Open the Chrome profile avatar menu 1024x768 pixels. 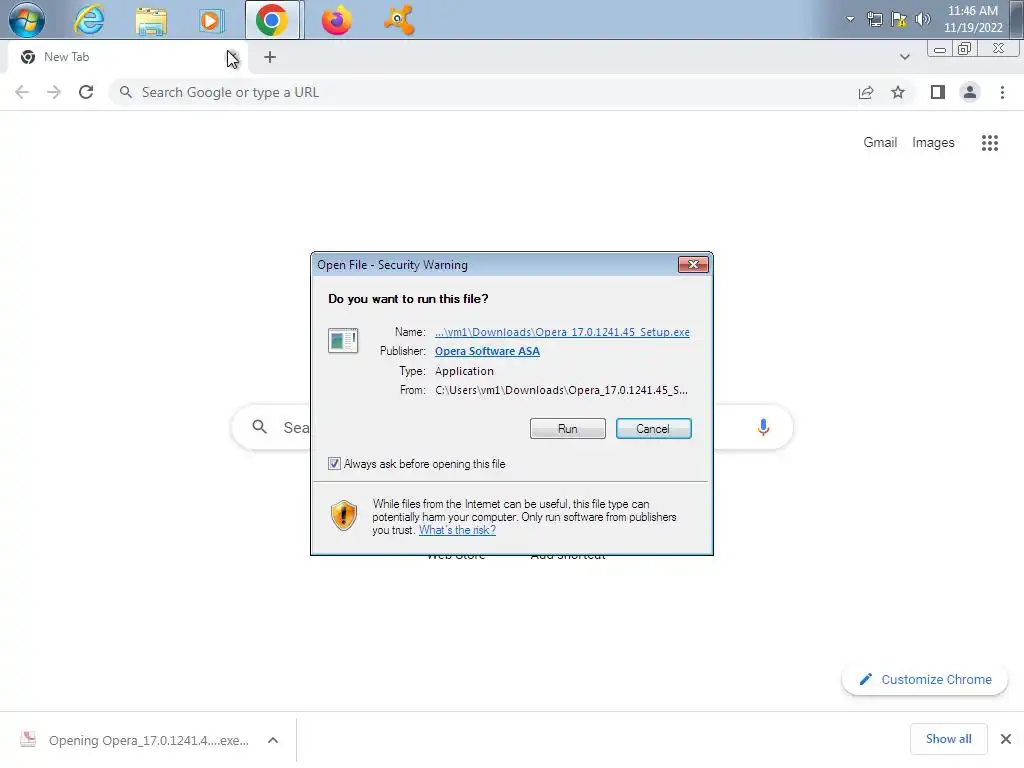[970, 92]
